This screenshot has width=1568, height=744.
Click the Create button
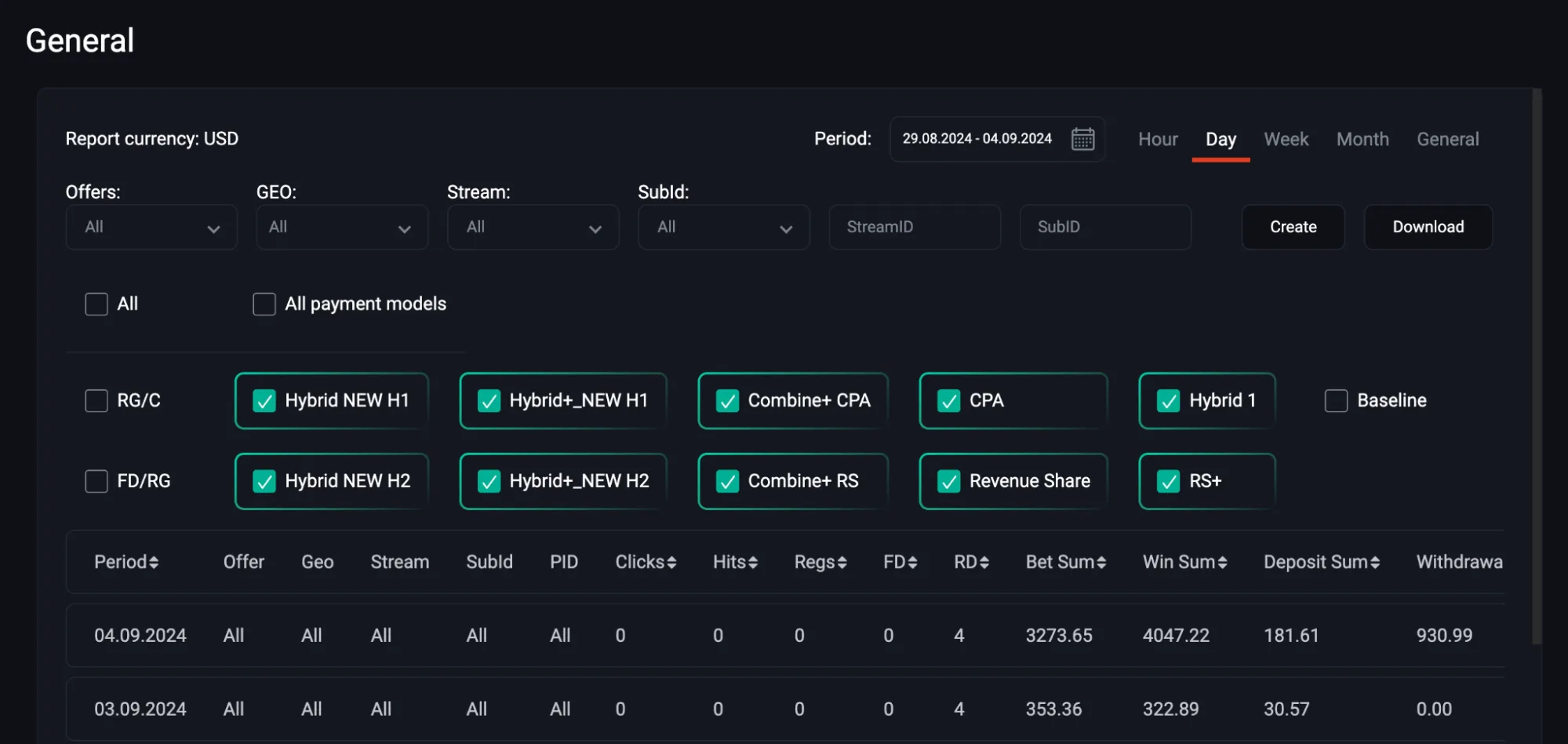[x=1293, y=228]
